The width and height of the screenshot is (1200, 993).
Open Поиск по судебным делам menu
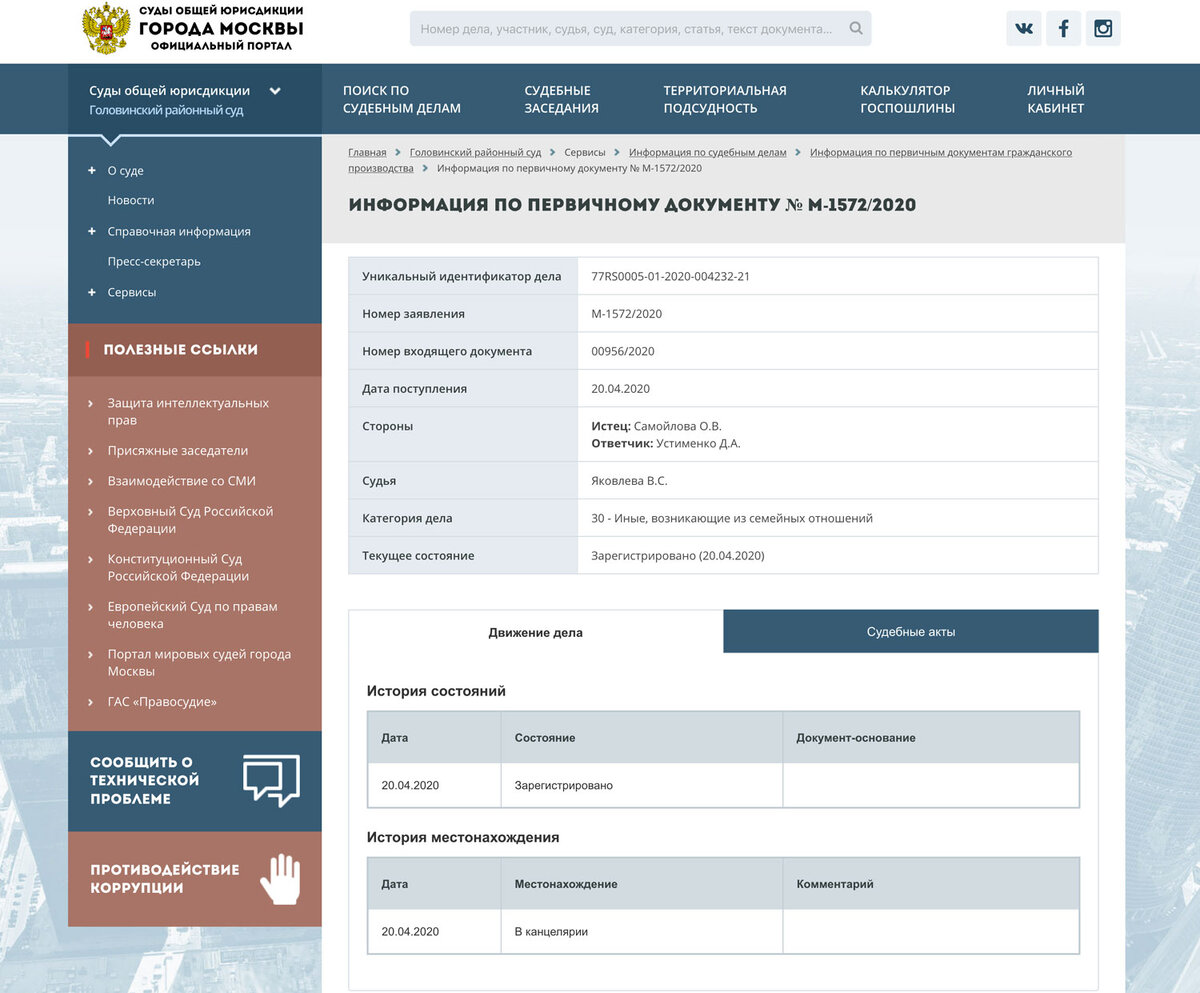(402, 99)
